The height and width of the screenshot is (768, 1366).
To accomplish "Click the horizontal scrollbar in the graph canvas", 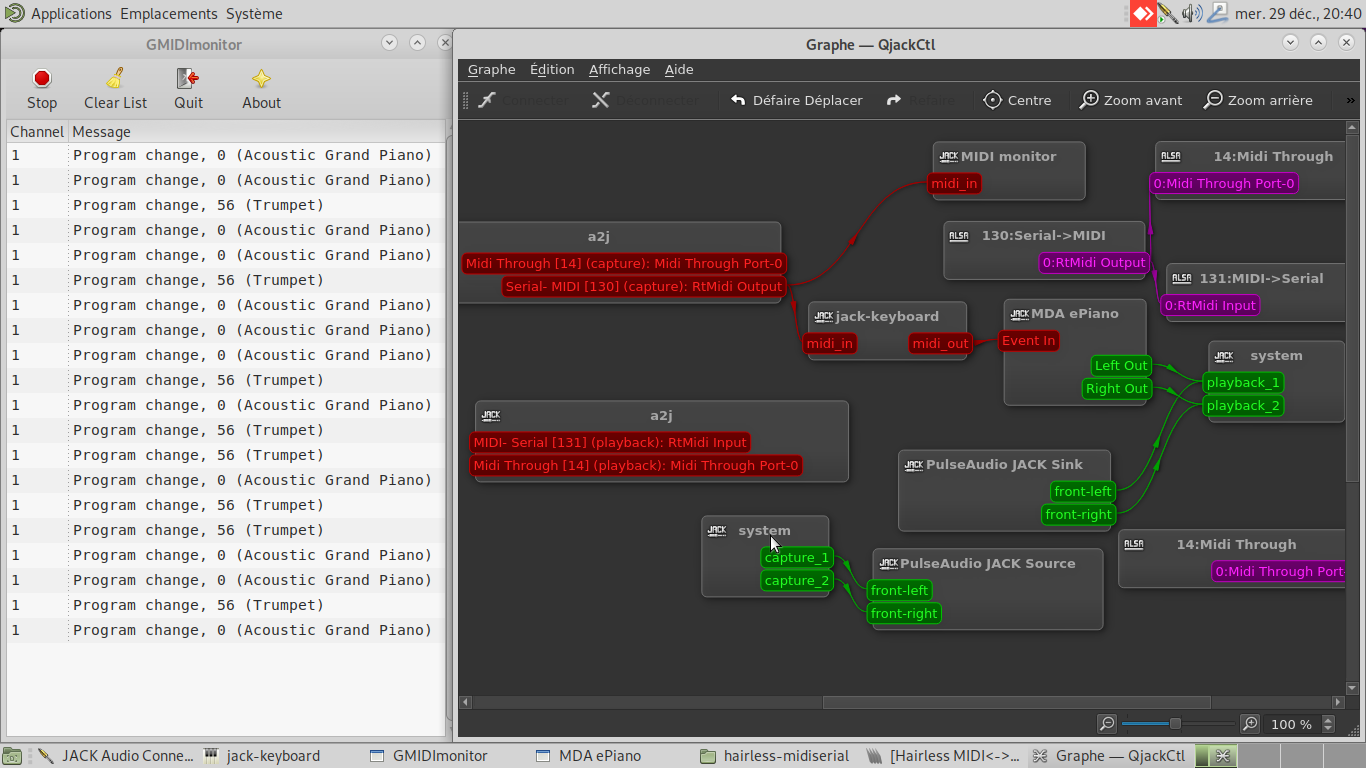I will tap(1016, 703).
